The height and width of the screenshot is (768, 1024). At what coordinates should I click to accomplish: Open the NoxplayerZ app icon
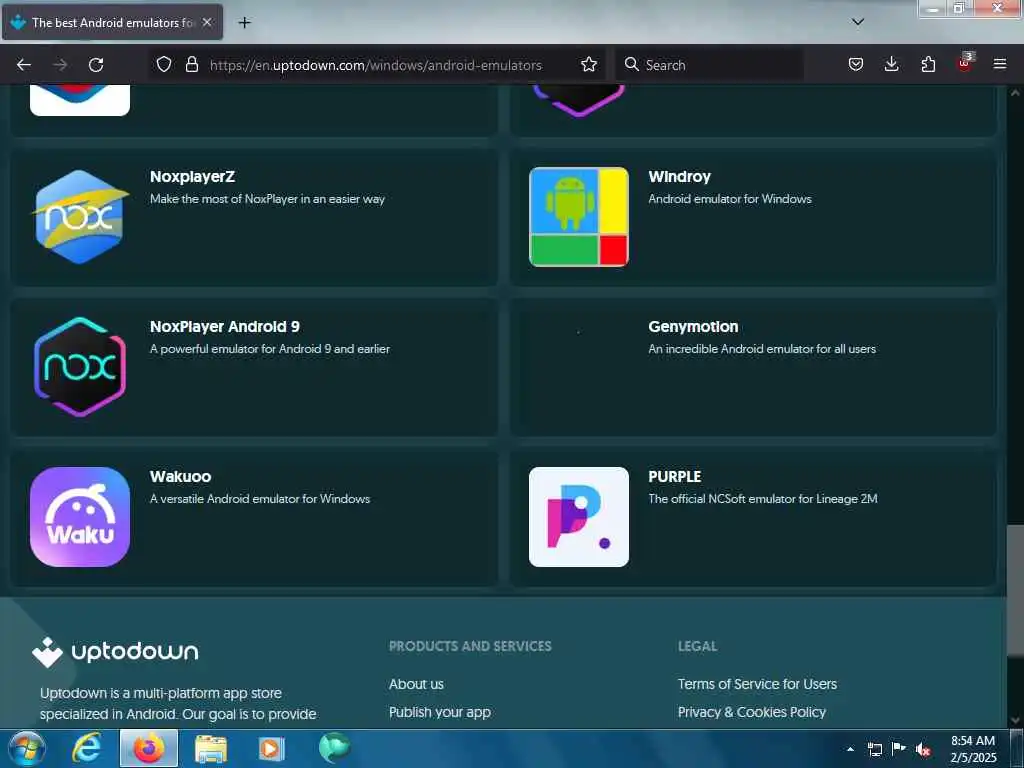pyautogui.click(x=80, y=217)
